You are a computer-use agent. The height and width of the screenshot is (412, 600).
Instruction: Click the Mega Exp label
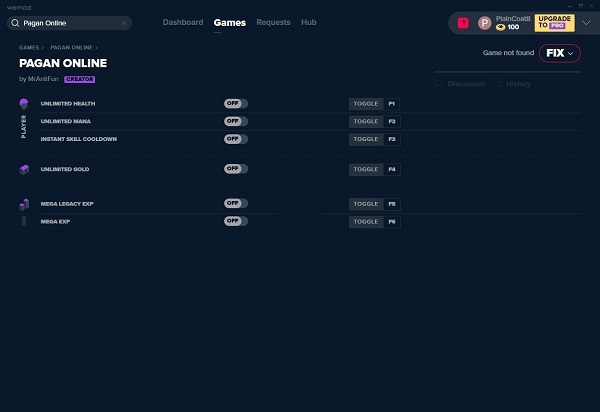coord(55,221)
